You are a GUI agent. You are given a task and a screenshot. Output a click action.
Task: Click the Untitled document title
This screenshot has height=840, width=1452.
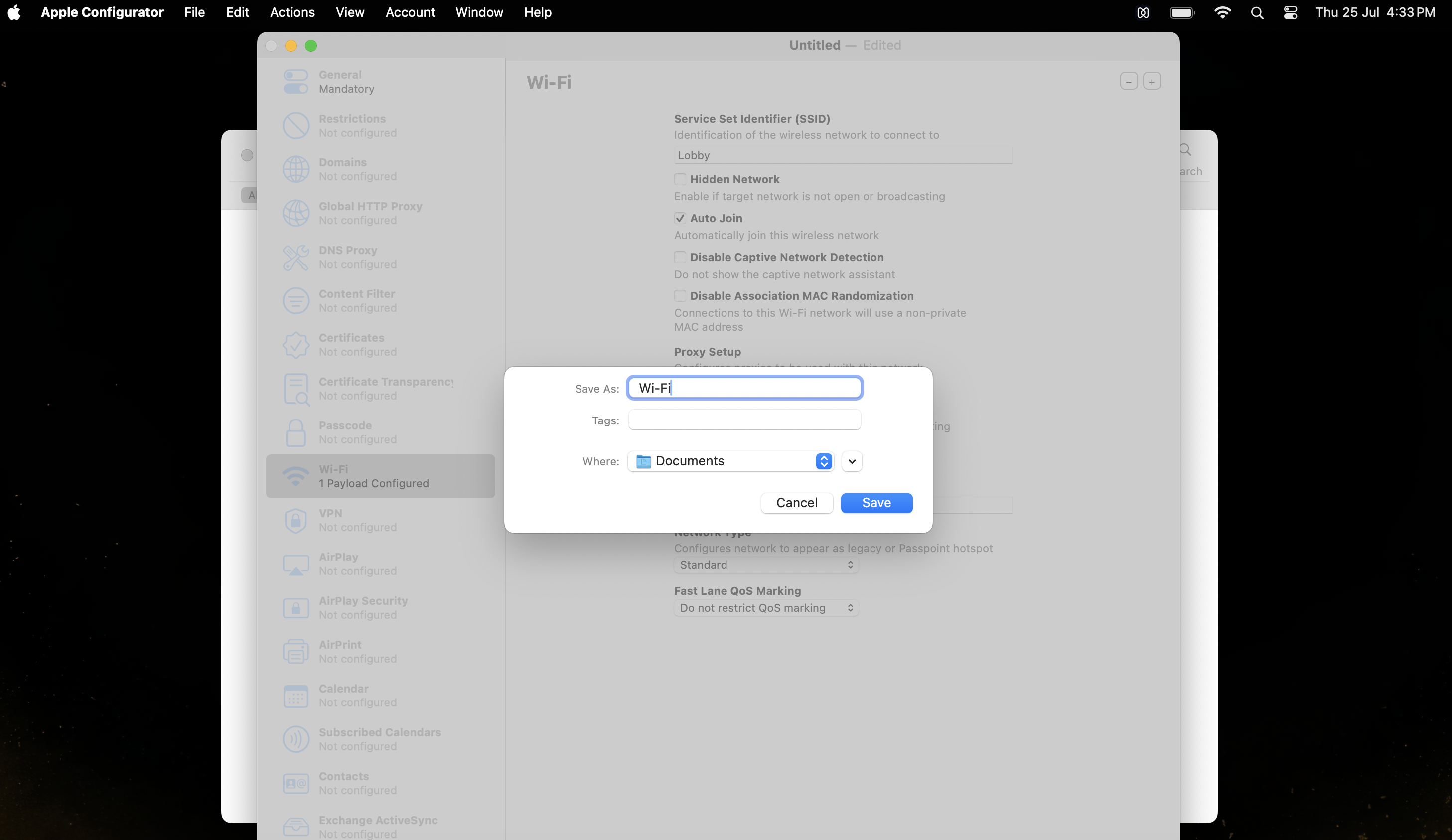[815, 45]
